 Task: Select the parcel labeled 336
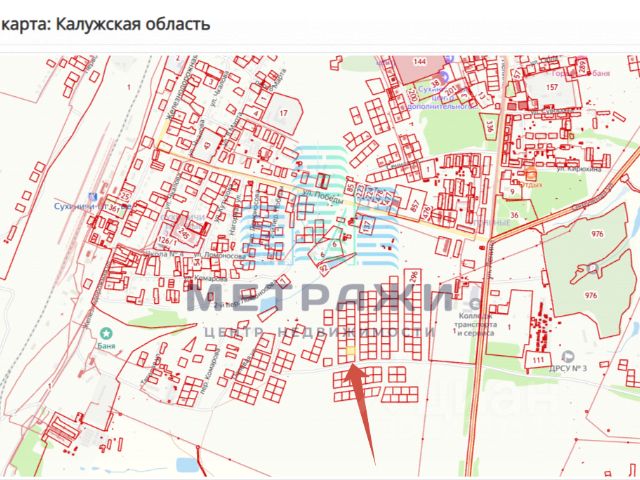tap(491, 127)
